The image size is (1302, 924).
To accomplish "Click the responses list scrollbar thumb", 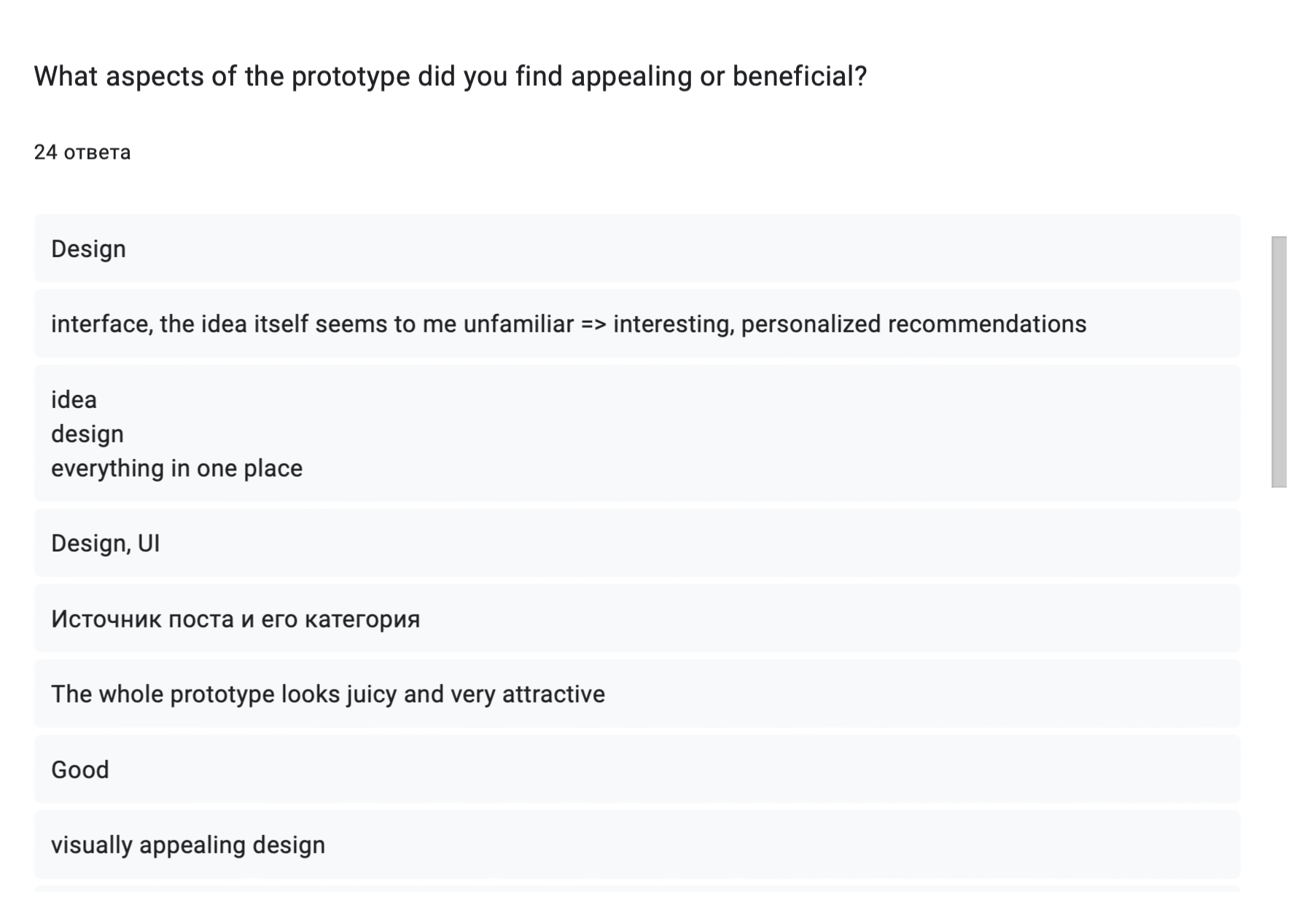I will tap(1279, 361).
